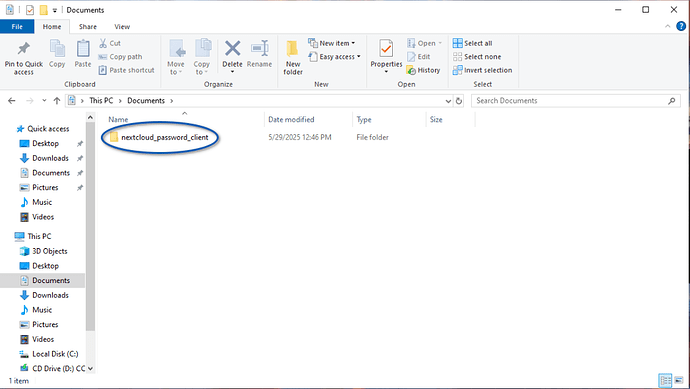Click navigation pane scroll up arrow
Screen dimensions: 690x389
tap(90, 117)
